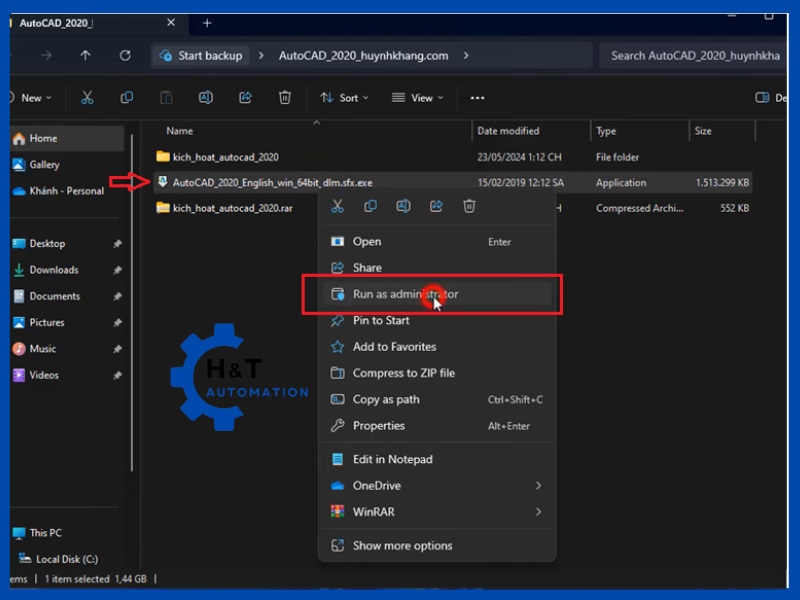Viewport: 800px width, 600px height.
Task: Open a new tab with plus icon
Action: [207, 23]
